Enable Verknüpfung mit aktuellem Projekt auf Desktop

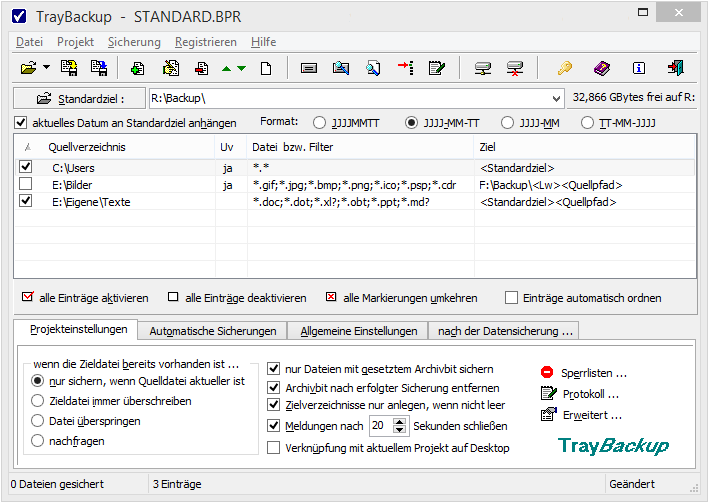tap(274, 448)
